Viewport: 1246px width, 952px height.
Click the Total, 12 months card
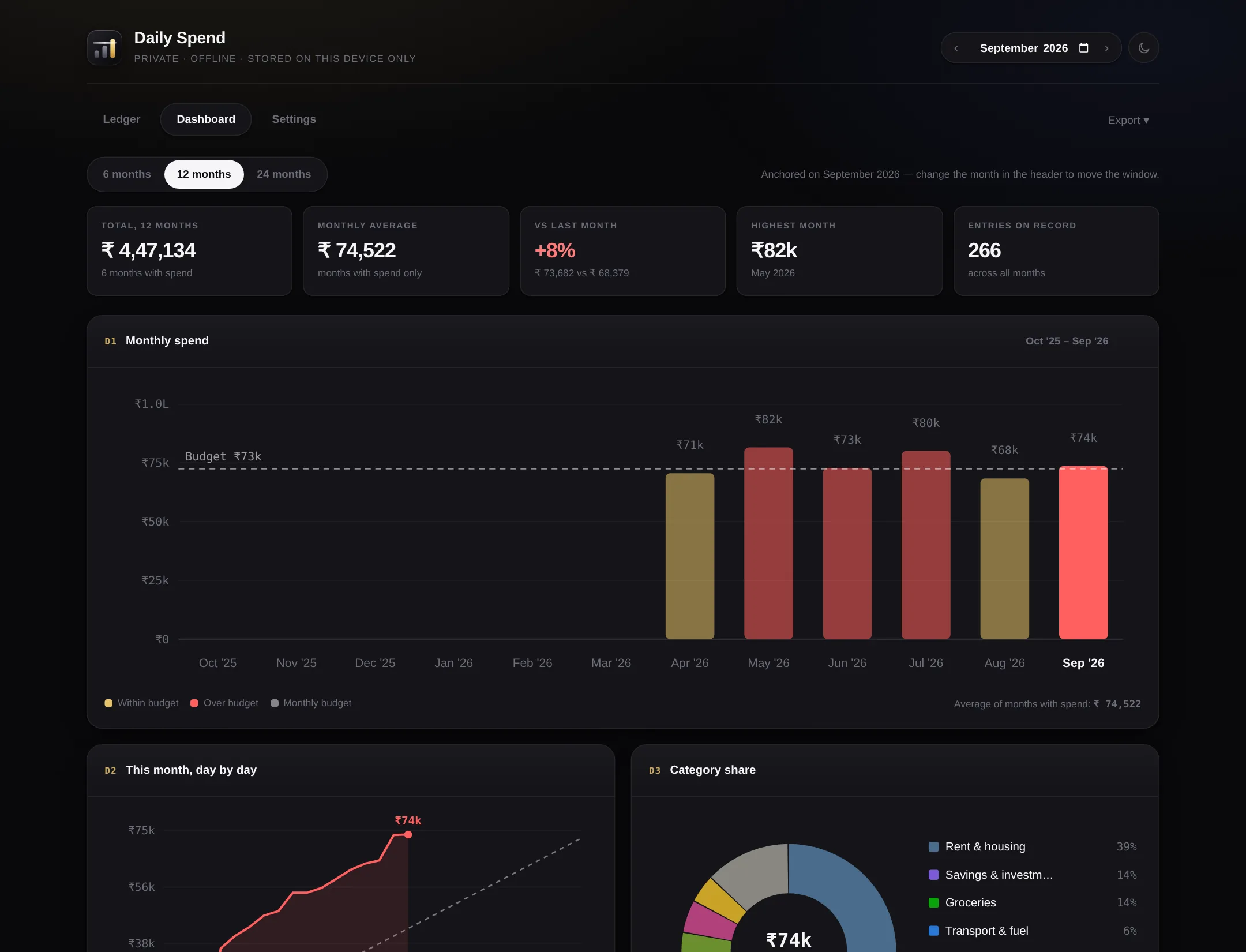click(189, 251)
